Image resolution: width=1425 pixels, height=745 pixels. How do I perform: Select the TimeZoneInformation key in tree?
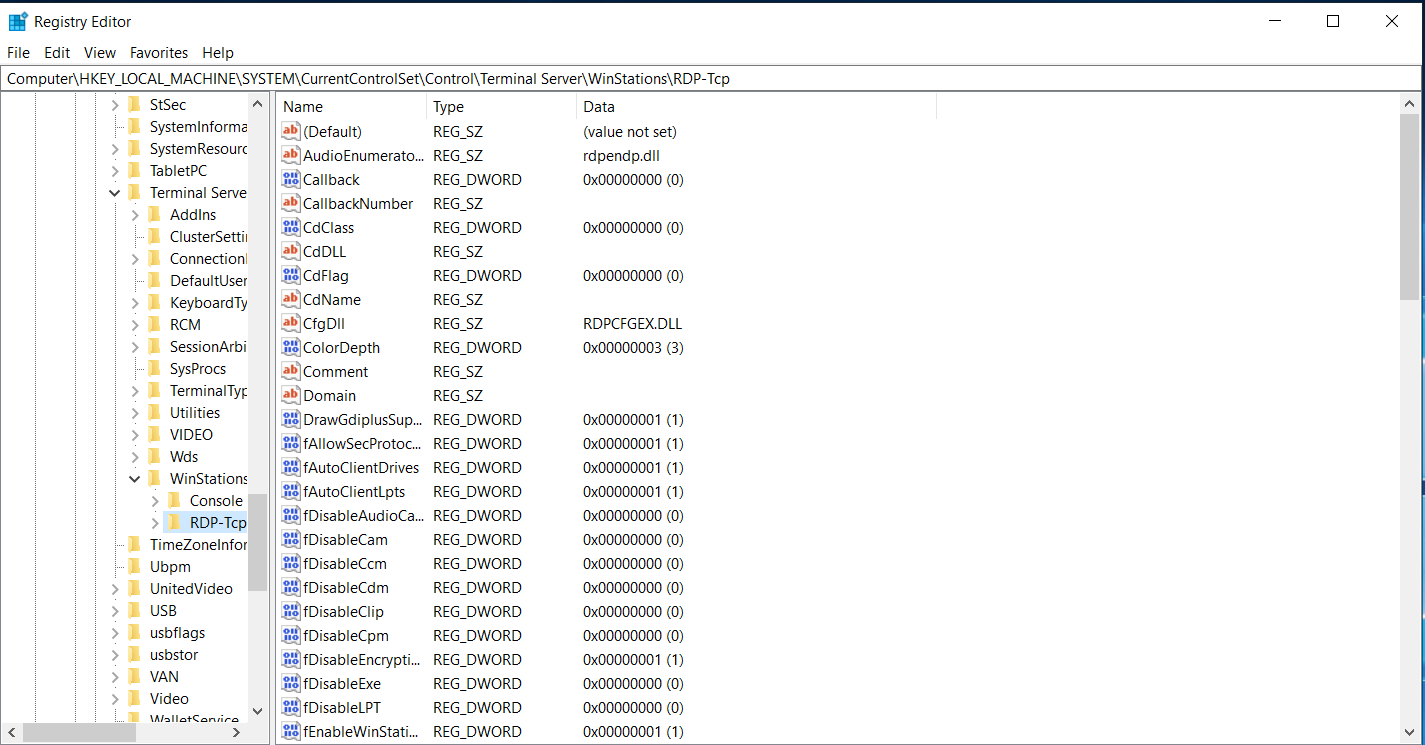tap(198, 545)
